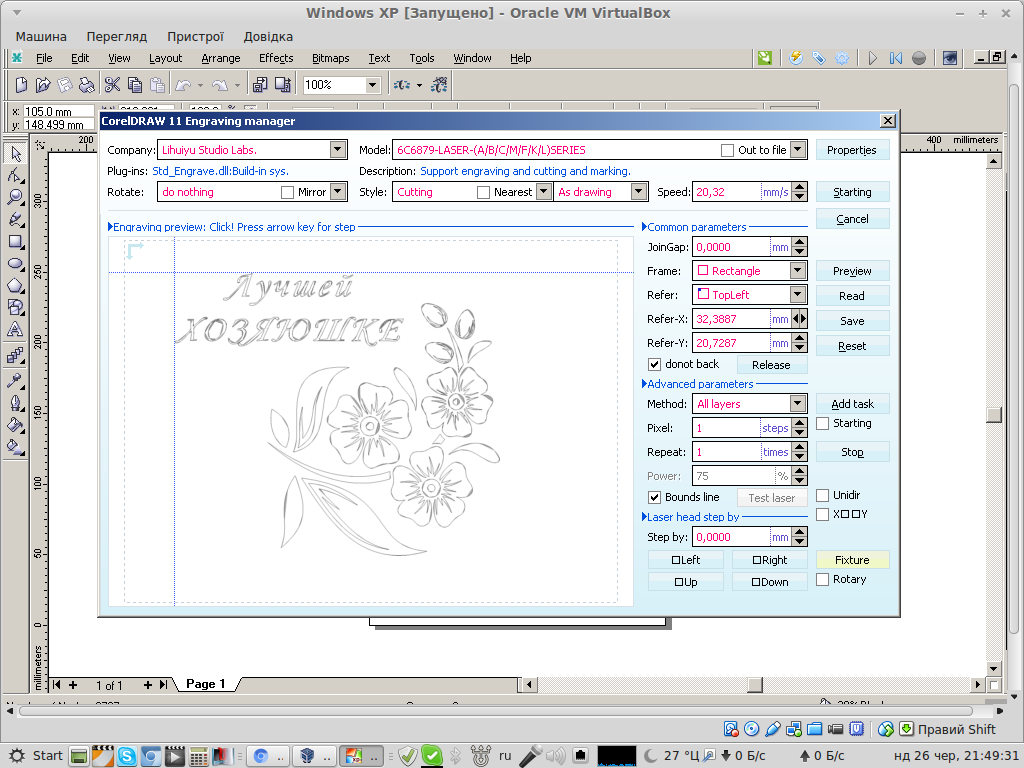Click the microphone tray icon
The height and width of the screenshot is (768, 1024).
[530, 756]
